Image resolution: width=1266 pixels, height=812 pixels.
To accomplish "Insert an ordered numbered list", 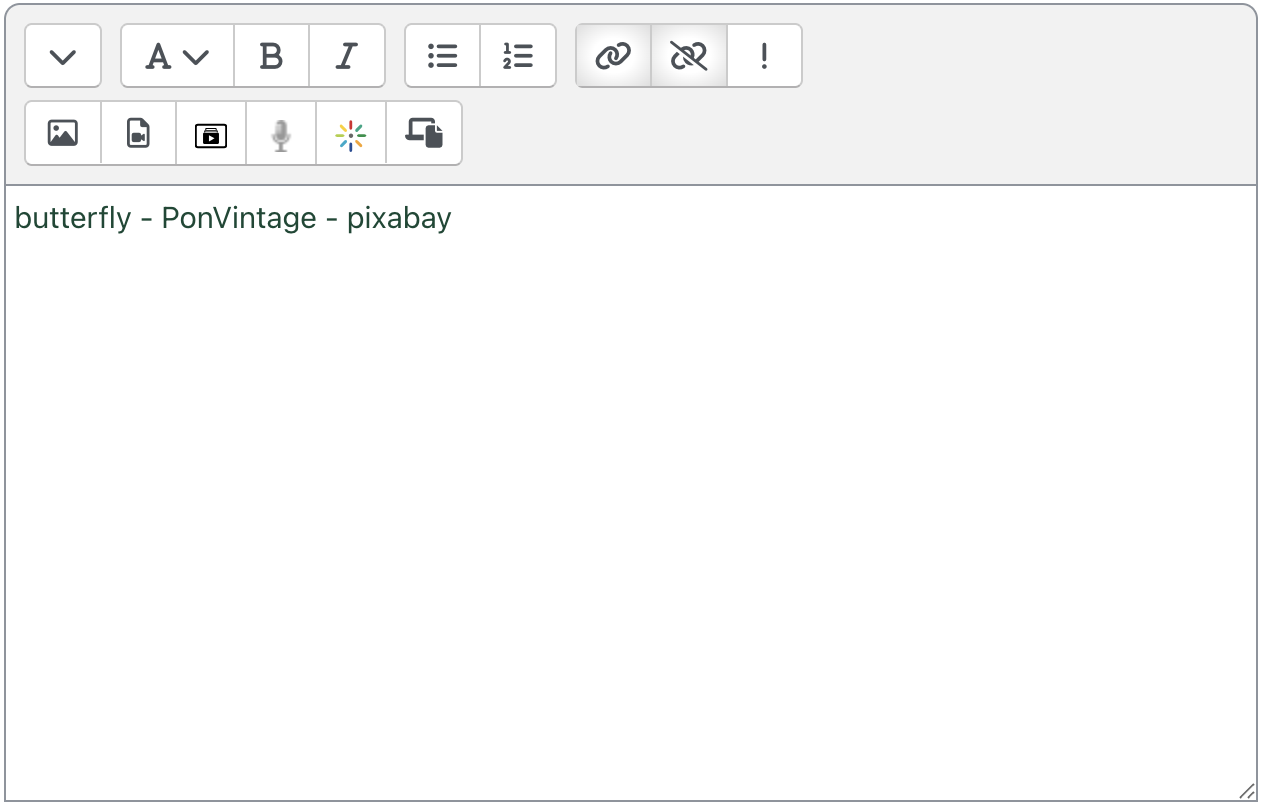I will tap(518, 56).
